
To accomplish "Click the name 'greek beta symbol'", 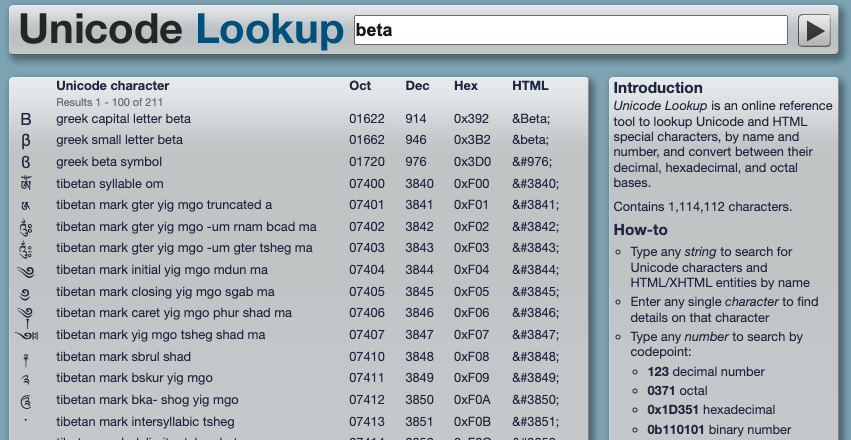I will pos(109,162).
